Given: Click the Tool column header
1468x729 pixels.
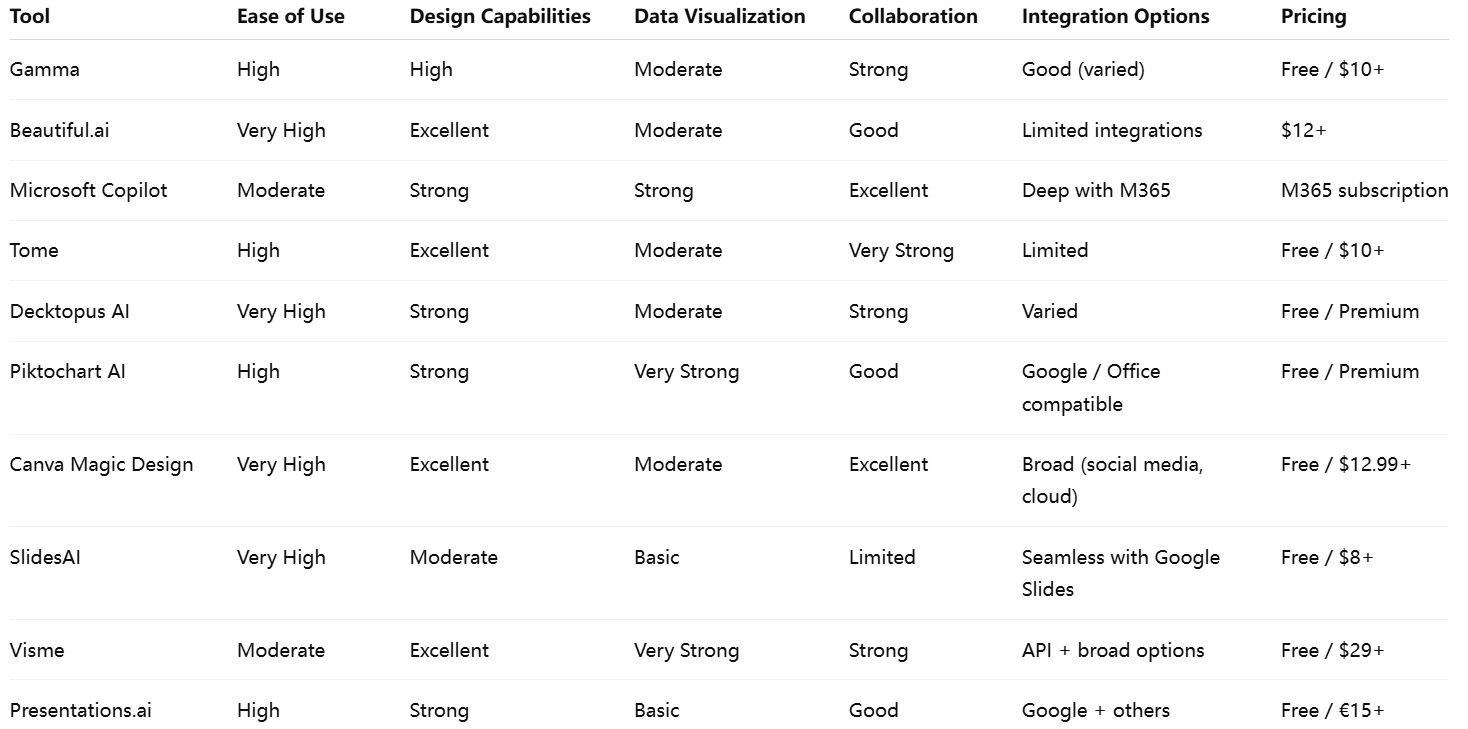Looking at the screenshot, I should (30, 17).
